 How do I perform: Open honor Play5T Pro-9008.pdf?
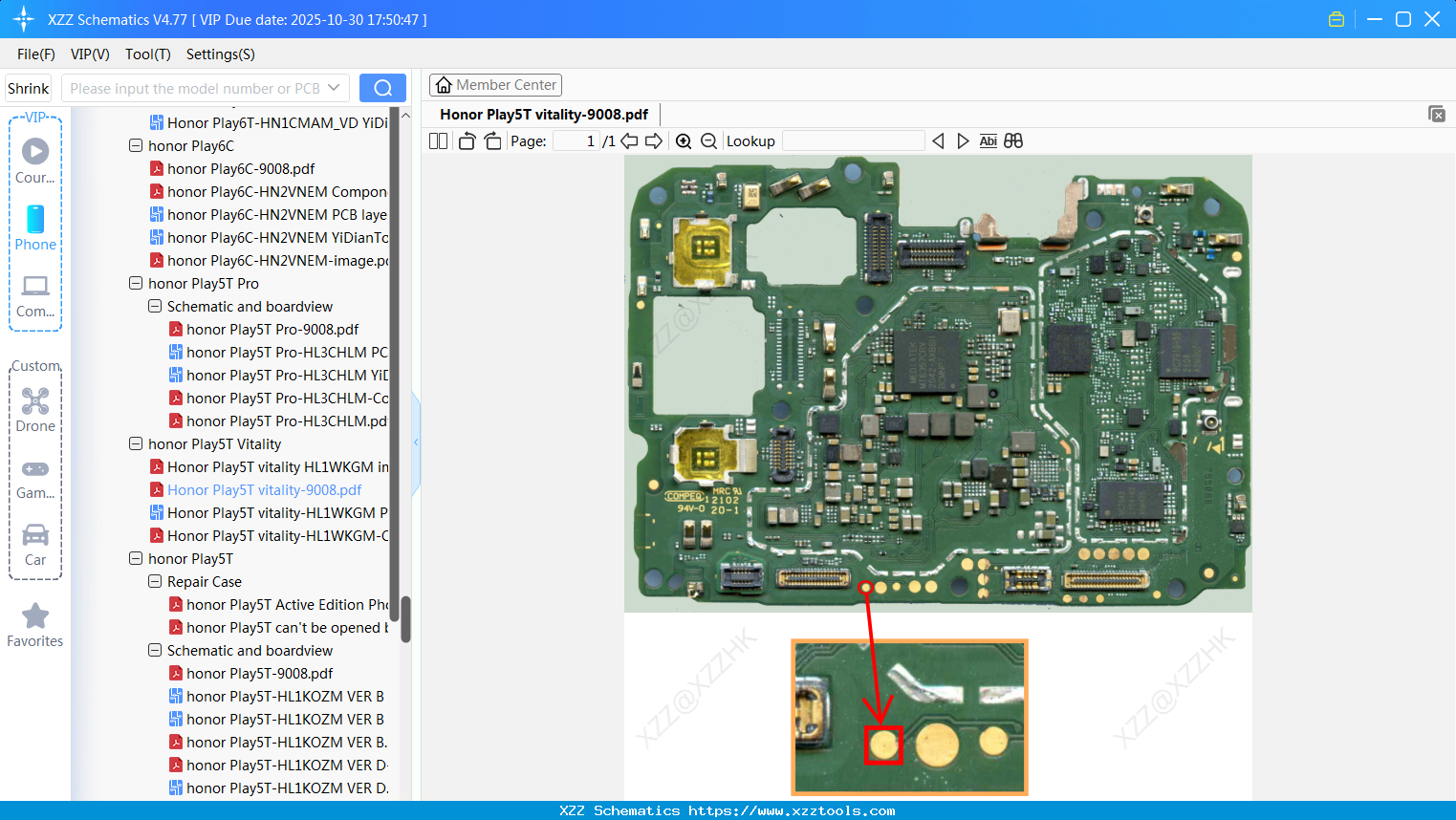(x=263, y=330)
